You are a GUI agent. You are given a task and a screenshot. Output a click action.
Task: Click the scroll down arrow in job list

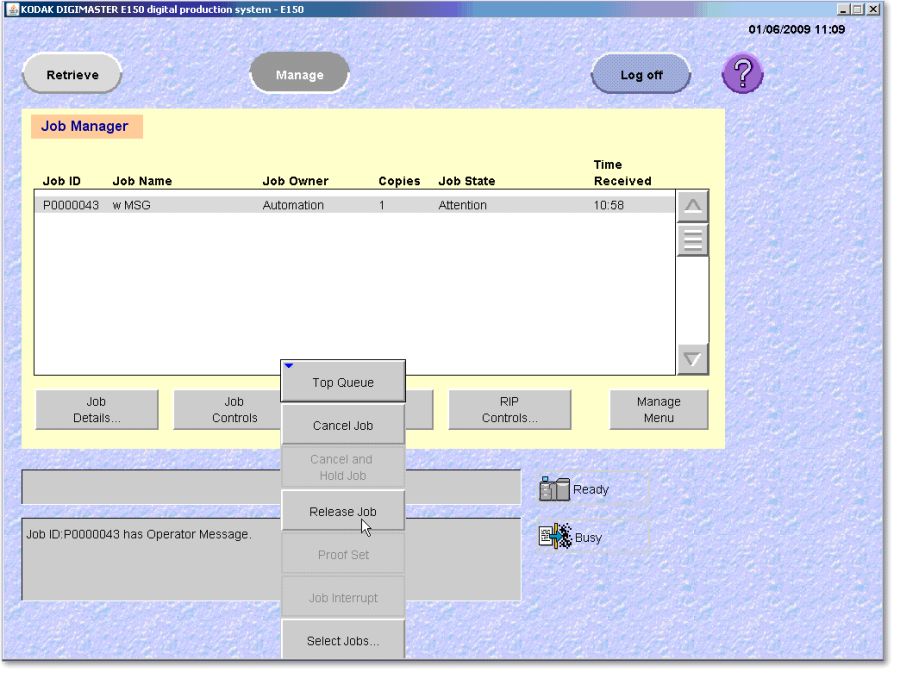pyautogui.click(x=692, y=358)
